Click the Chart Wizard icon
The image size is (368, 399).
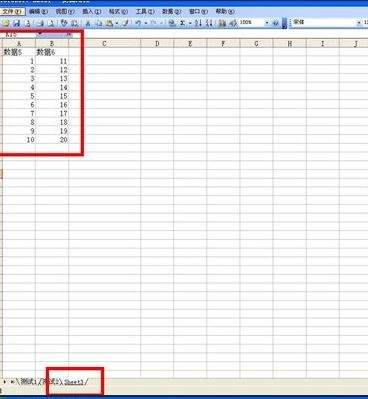point(222,23)
